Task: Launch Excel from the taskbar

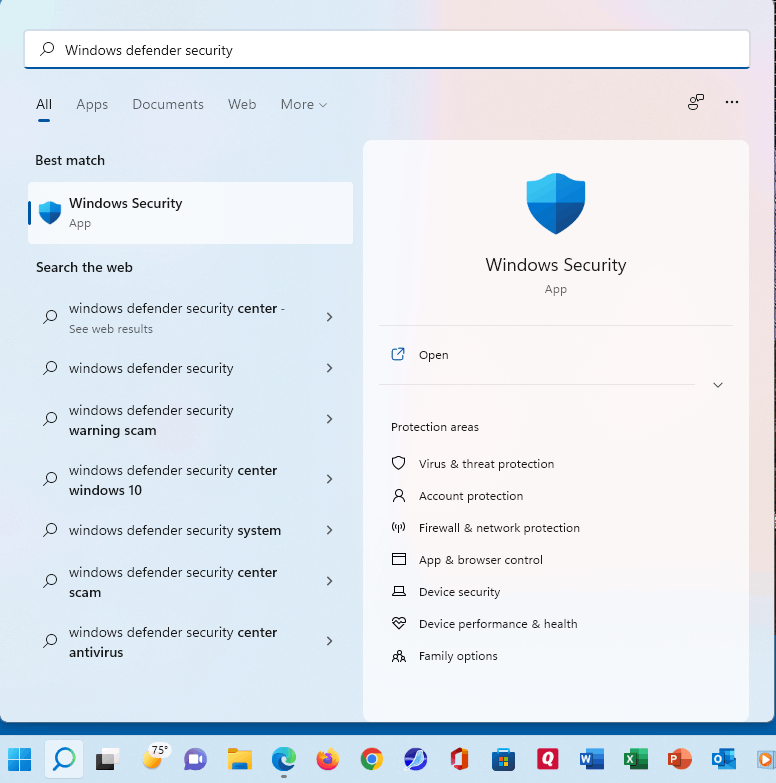Action: tap(636, 760)
